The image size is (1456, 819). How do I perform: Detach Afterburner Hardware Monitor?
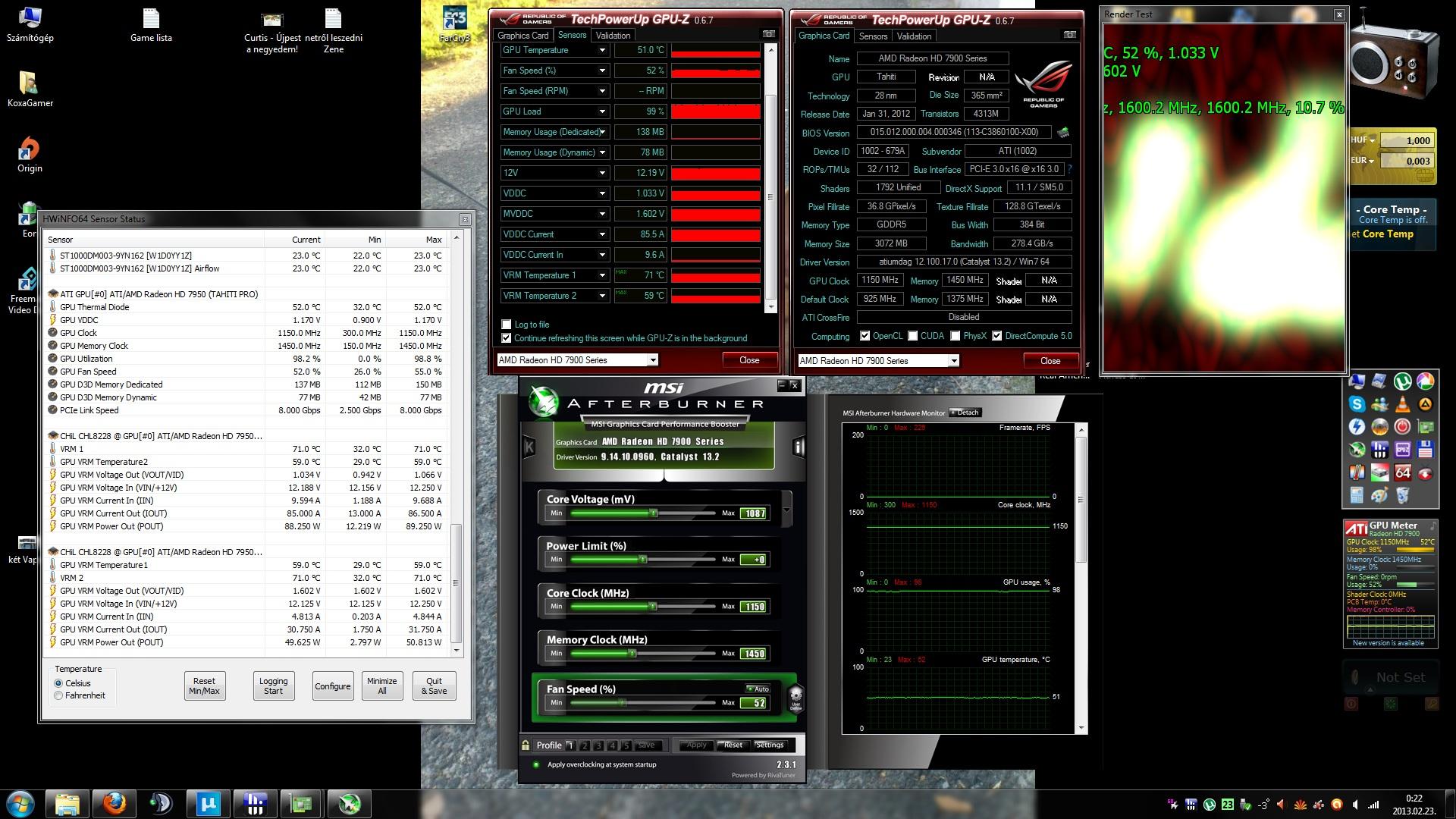pos(965,413)
